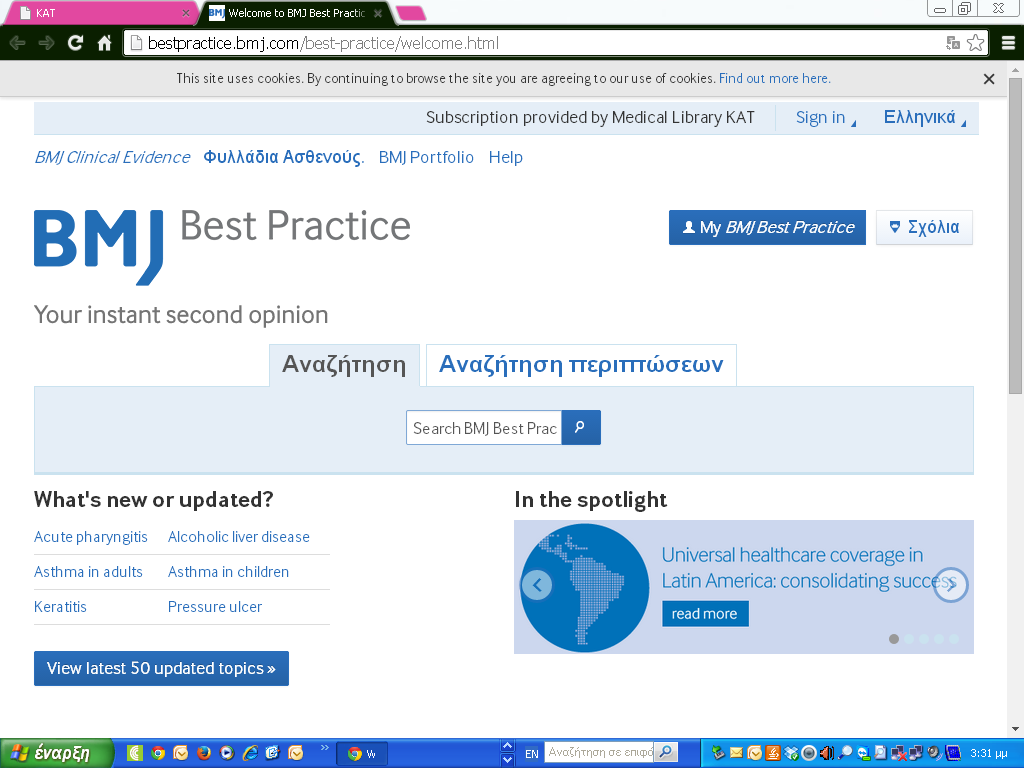
Task: Open the Acute pharyngitis topic
Action: (x=91, y=537)
